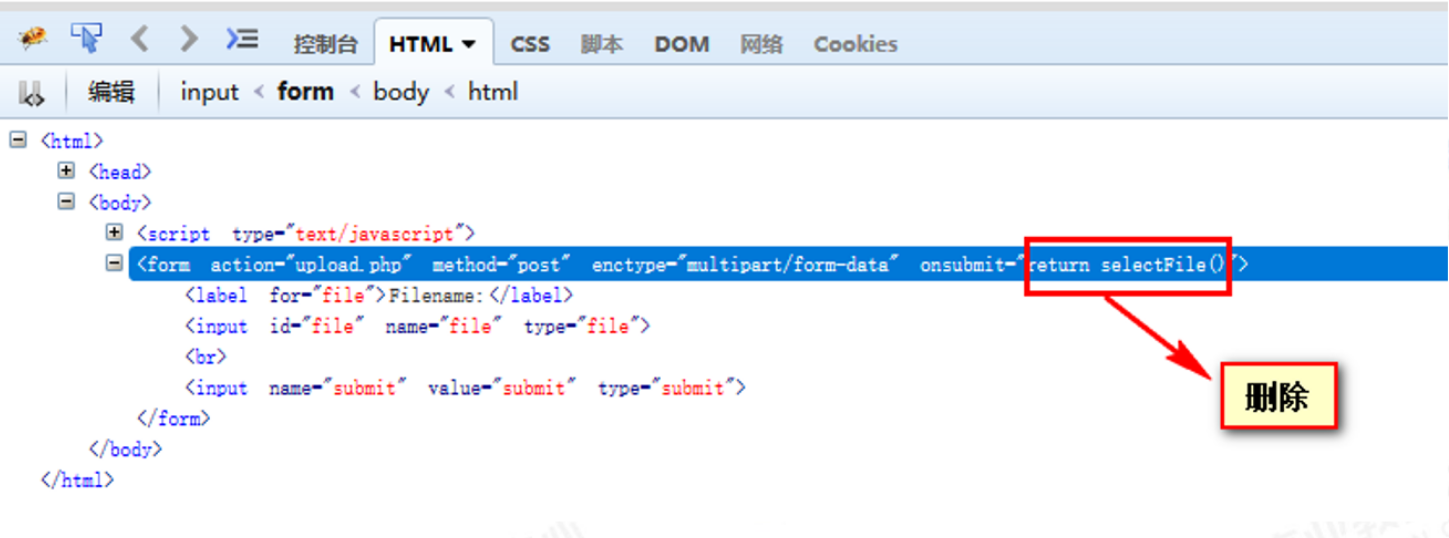Open the HTML tab dropdown arrow
Viewport: 1449px width, 538px height.
point(469,44)
